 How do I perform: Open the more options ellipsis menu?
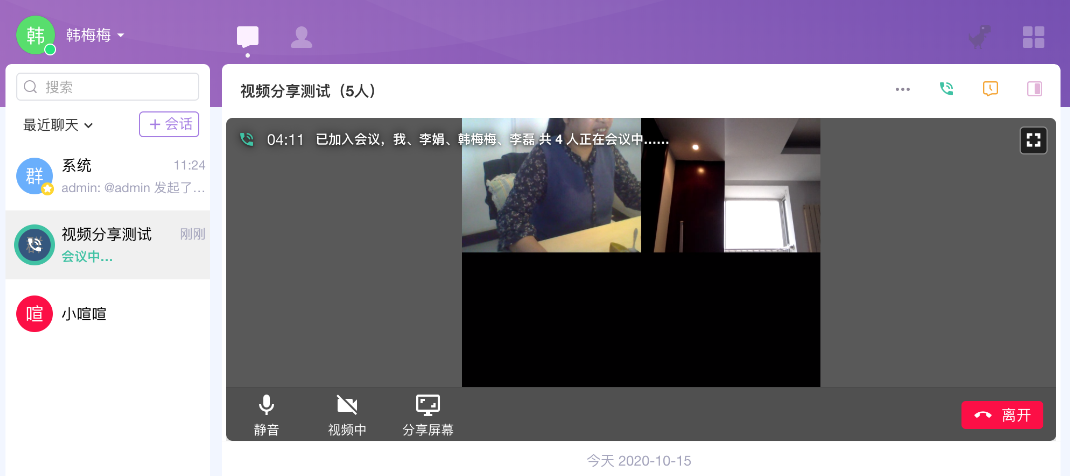(903, 89)
